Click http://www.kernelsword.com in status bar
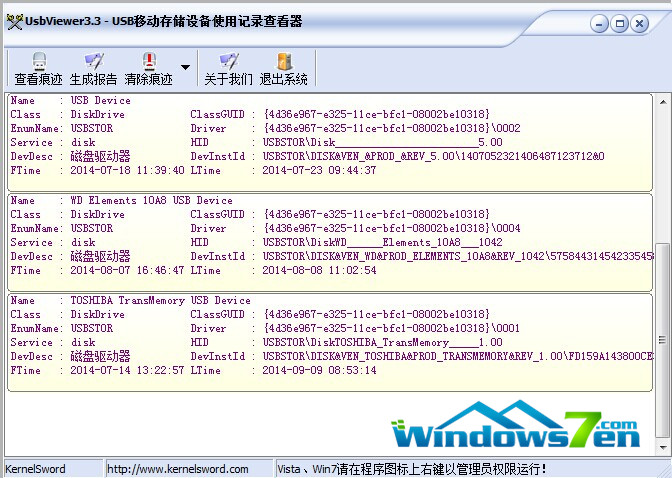This screenshot has height=478, width=672. click(177, 469)
